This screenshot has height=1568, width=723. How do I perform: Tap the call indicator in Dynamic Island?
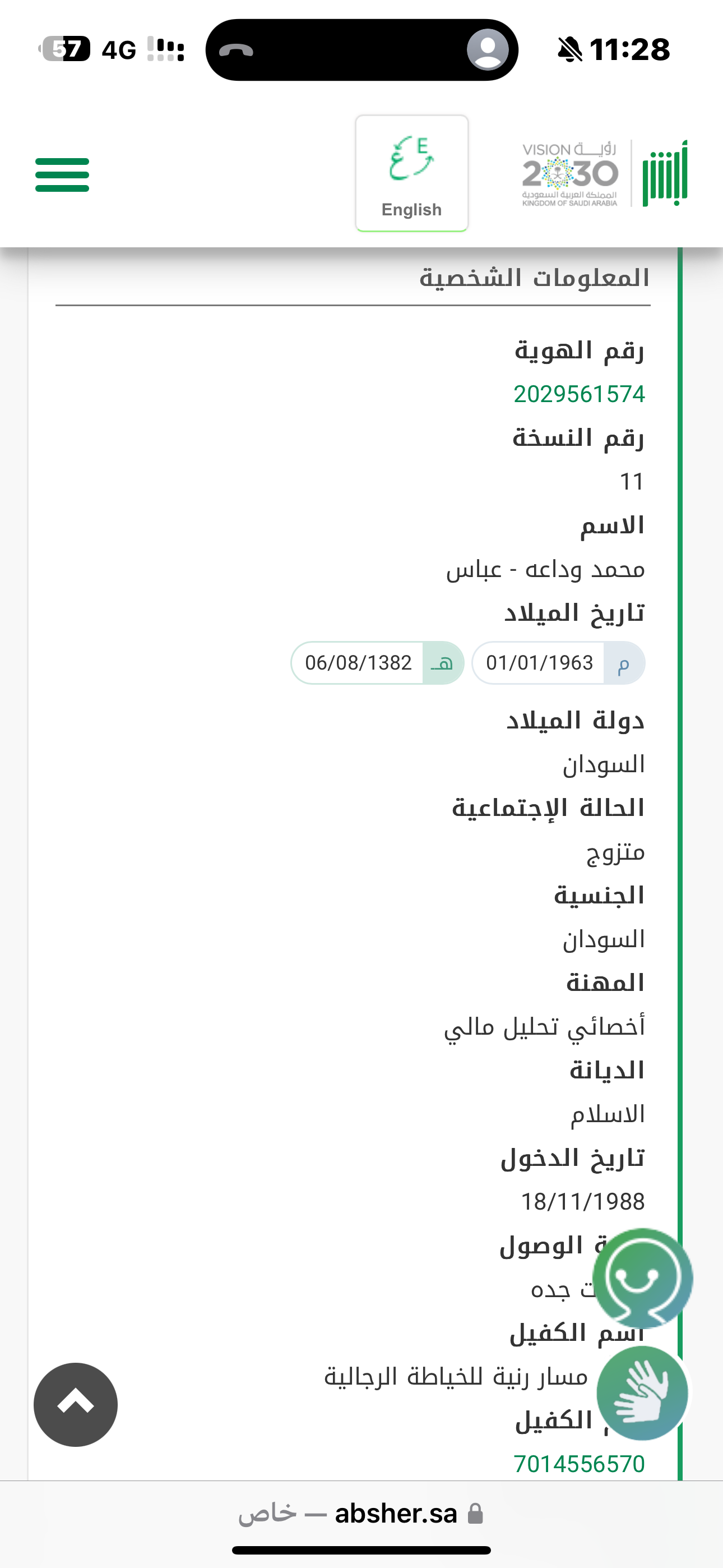(236, 50)
